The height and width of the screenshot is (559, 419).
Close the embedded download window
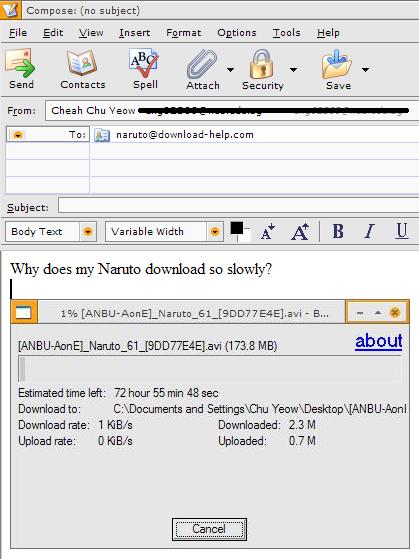click(x=395, y=313)
